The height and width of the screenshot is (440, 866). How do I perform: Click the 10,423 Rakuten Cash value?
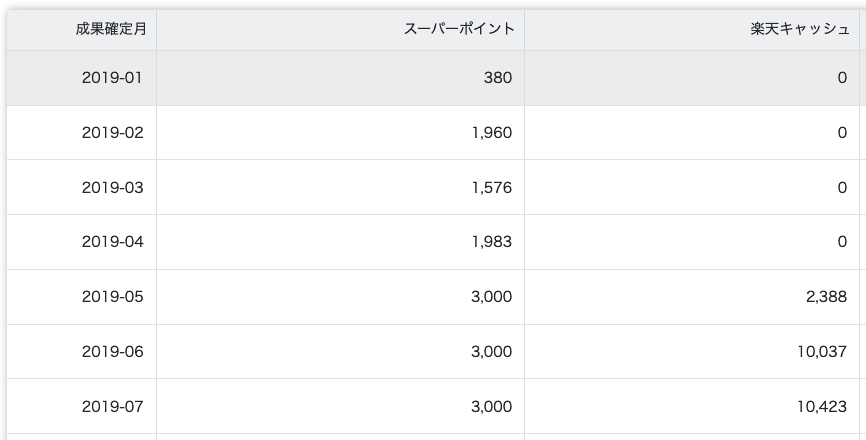(822, 406)
